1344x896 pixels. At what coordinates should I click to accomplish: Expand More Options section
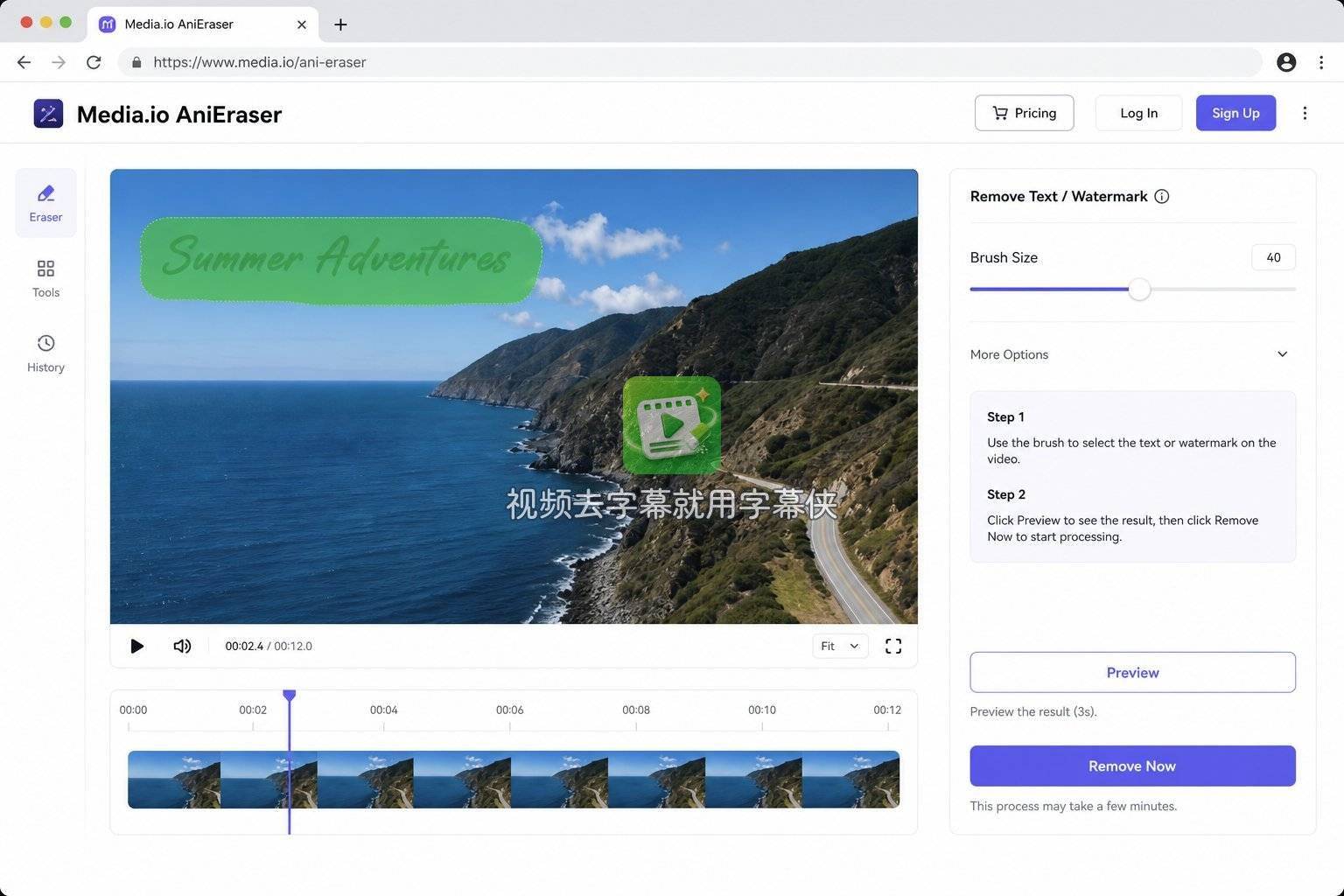[1132, 354]
